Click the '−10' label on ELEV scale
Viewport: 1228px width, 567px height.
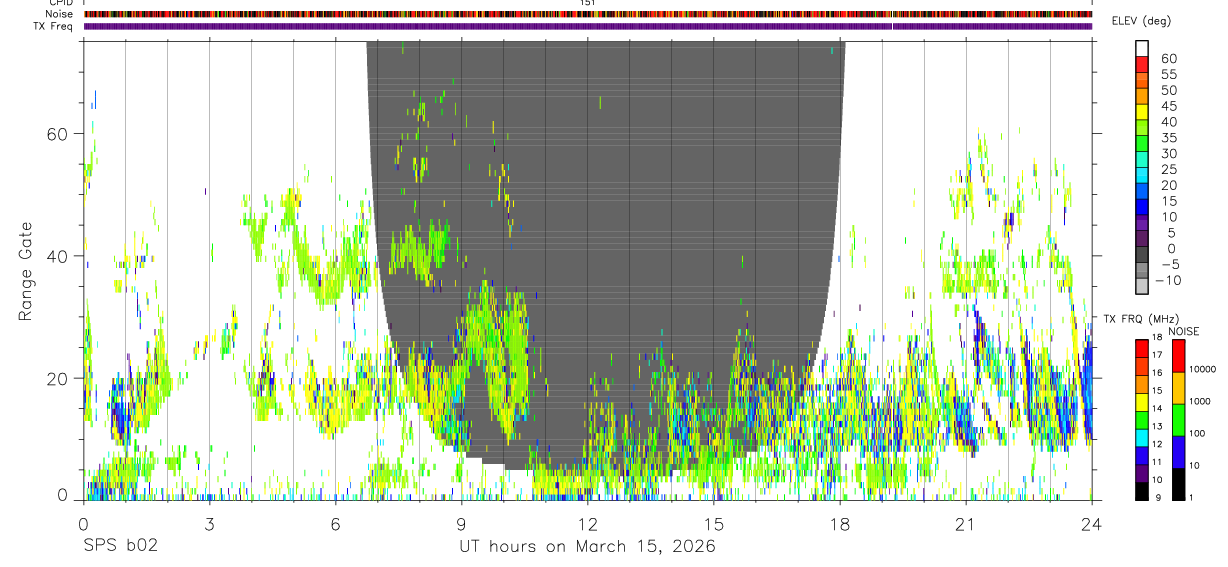tap(1169, 281)
